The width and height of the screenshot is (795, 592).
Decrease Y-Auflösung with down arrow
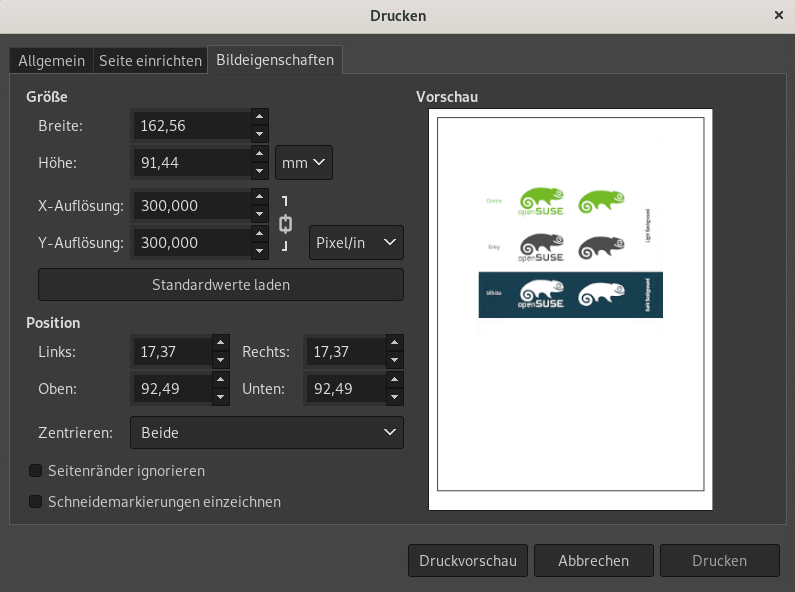click(x=260, y=251)
